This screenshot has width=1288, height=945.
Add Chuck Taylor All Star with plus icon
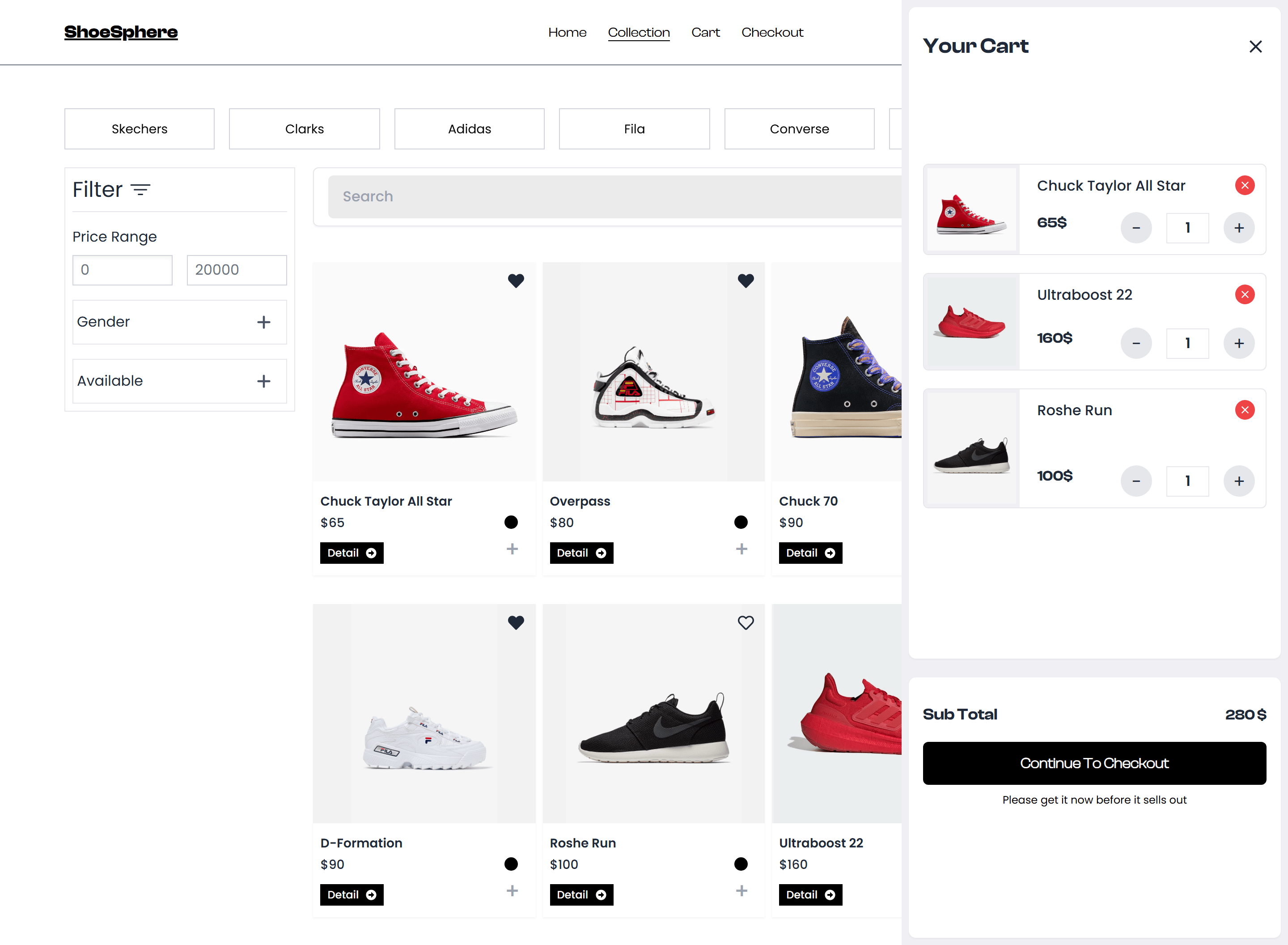pos(512,549)
